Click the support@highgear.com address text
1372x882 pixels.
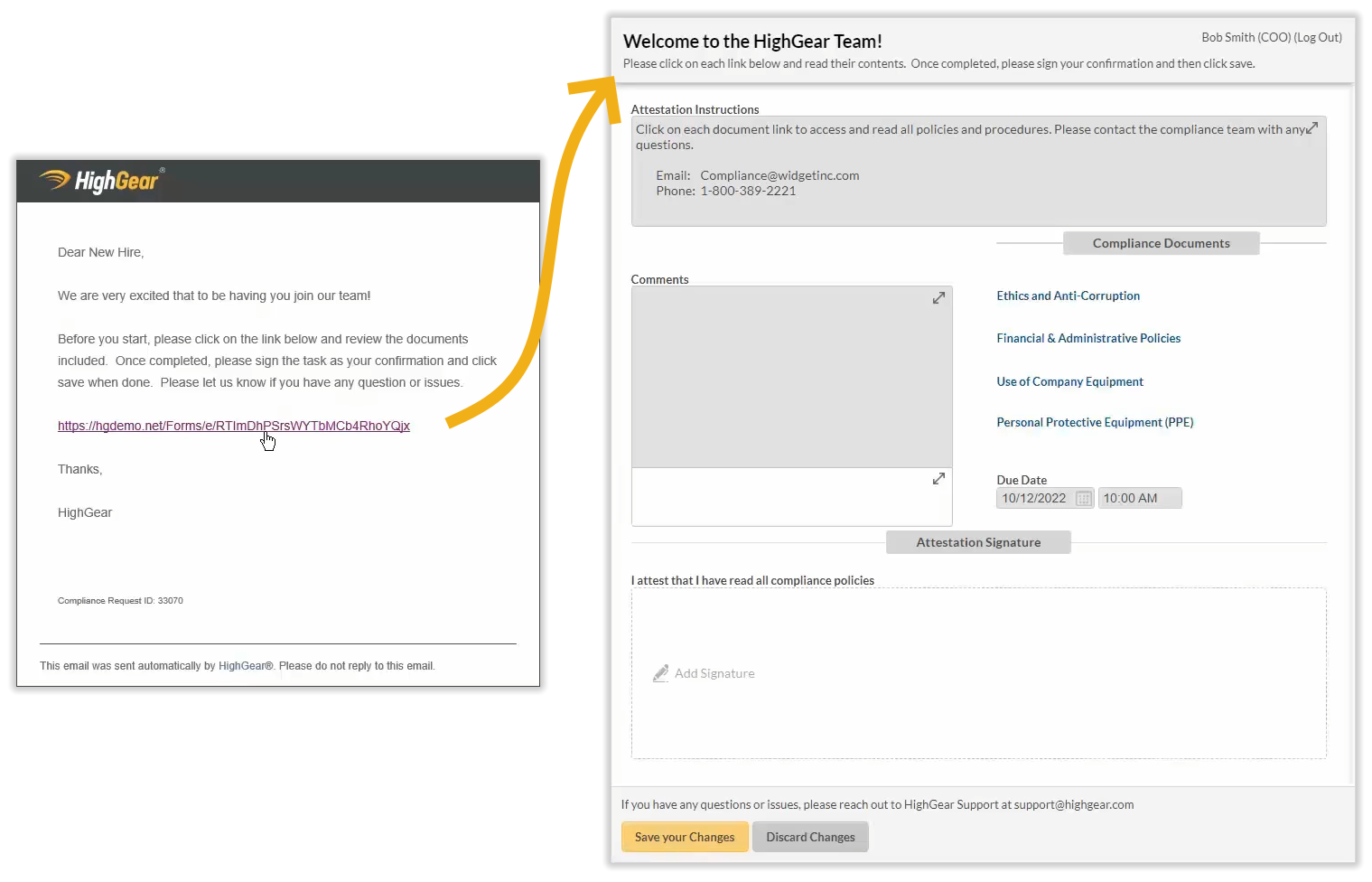click(x=1073, y=804)
